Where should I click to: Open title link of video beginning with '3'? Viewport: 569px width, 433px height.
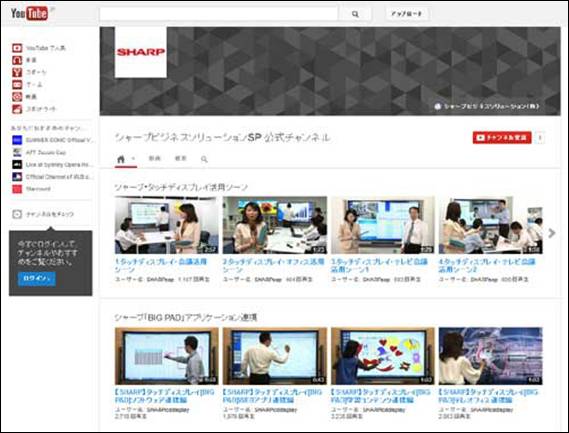pos(380,266)
